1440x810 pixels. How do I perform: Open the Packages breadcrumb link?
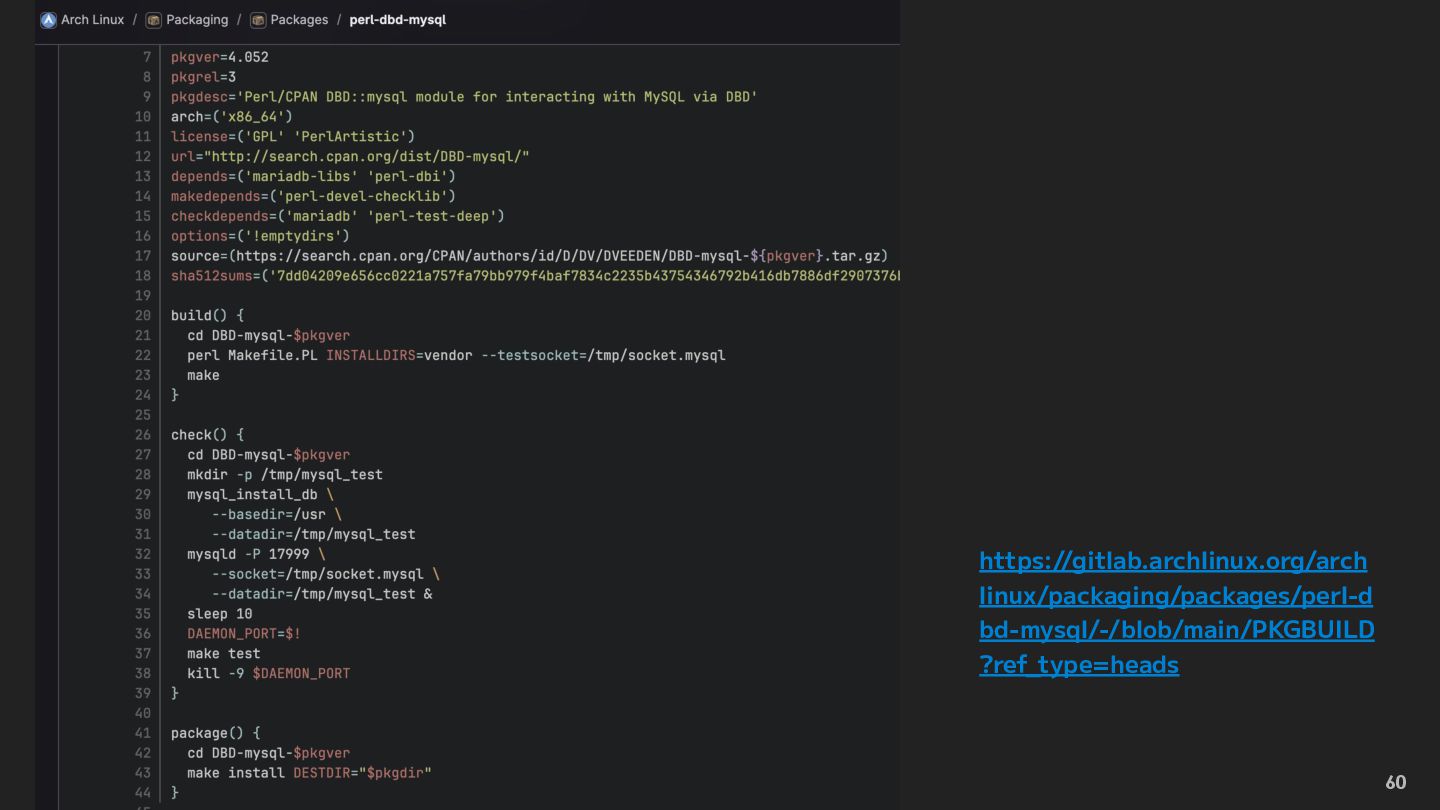tap(299, 20)
